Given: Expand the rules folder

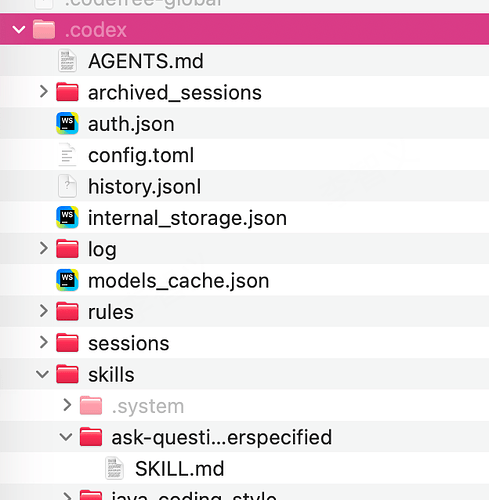Looking at the screenshot, I should pyautogui.click(x=43, y=311).
